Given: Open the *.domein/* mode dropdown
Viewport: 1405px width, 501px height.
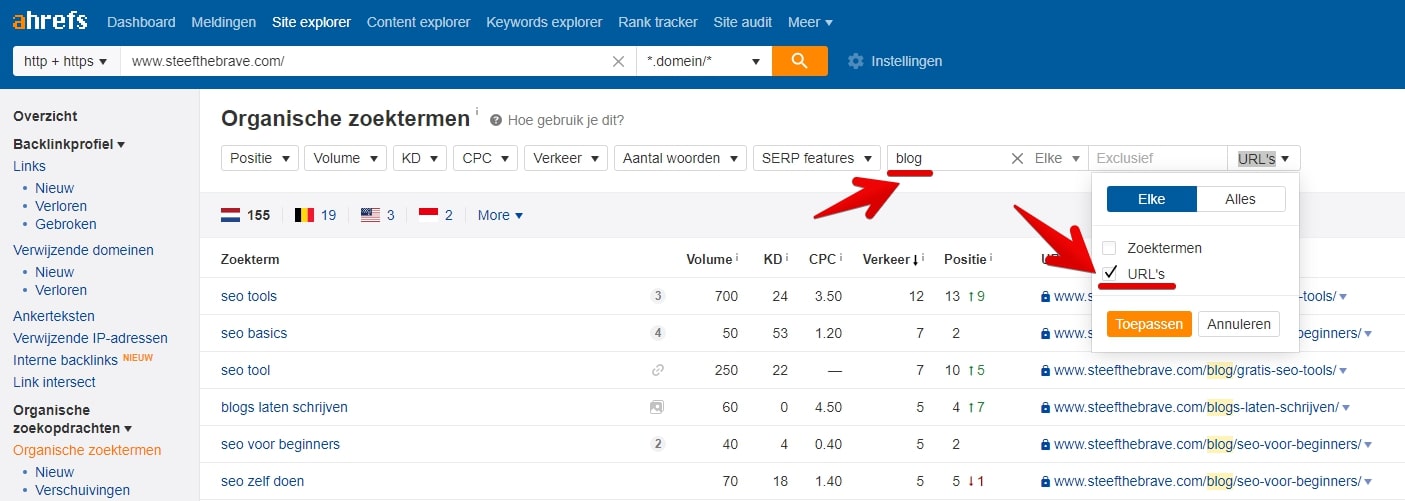Looking at the screenshot, I should pyautogui.click(x=704, y=61).
